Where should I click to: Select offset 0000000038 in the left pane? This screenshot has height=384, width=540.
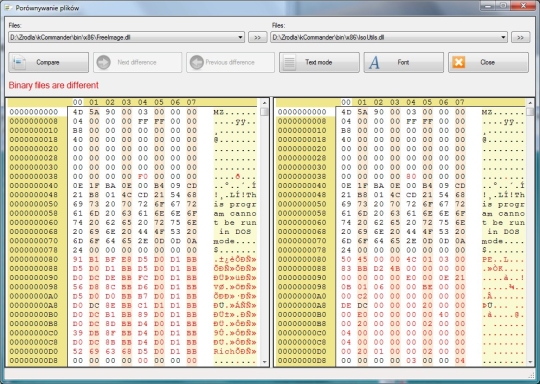click(x=34, y=176)
